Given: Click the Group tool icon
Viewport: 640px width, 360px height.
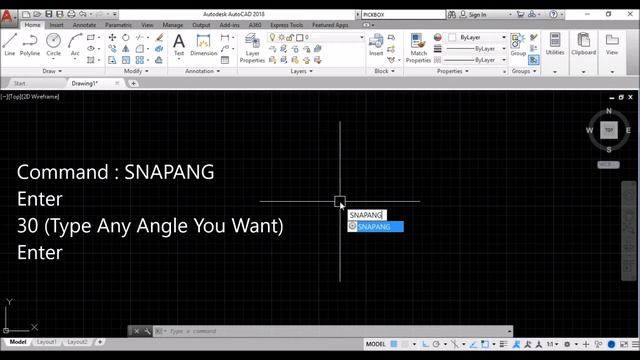Looking at the screenshot, I should coord(518,45).
